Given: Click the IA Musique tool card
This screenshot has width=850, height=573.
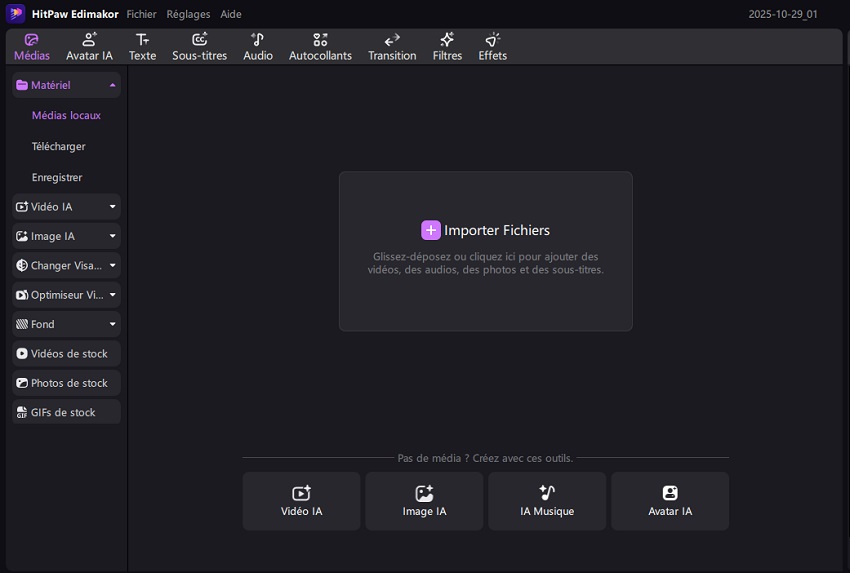Looking at the screenshot, I should pyautogui.click(x=547, y=501).
